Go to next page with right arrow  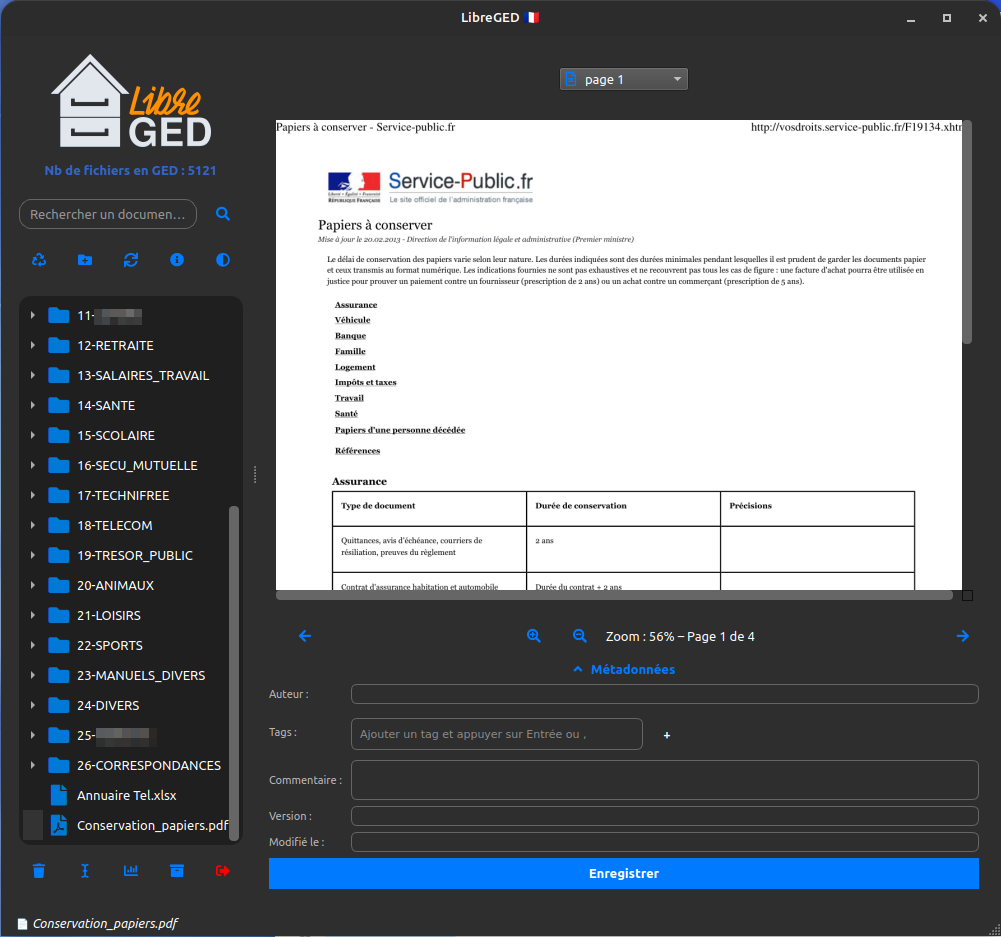[x=963, y=636]
